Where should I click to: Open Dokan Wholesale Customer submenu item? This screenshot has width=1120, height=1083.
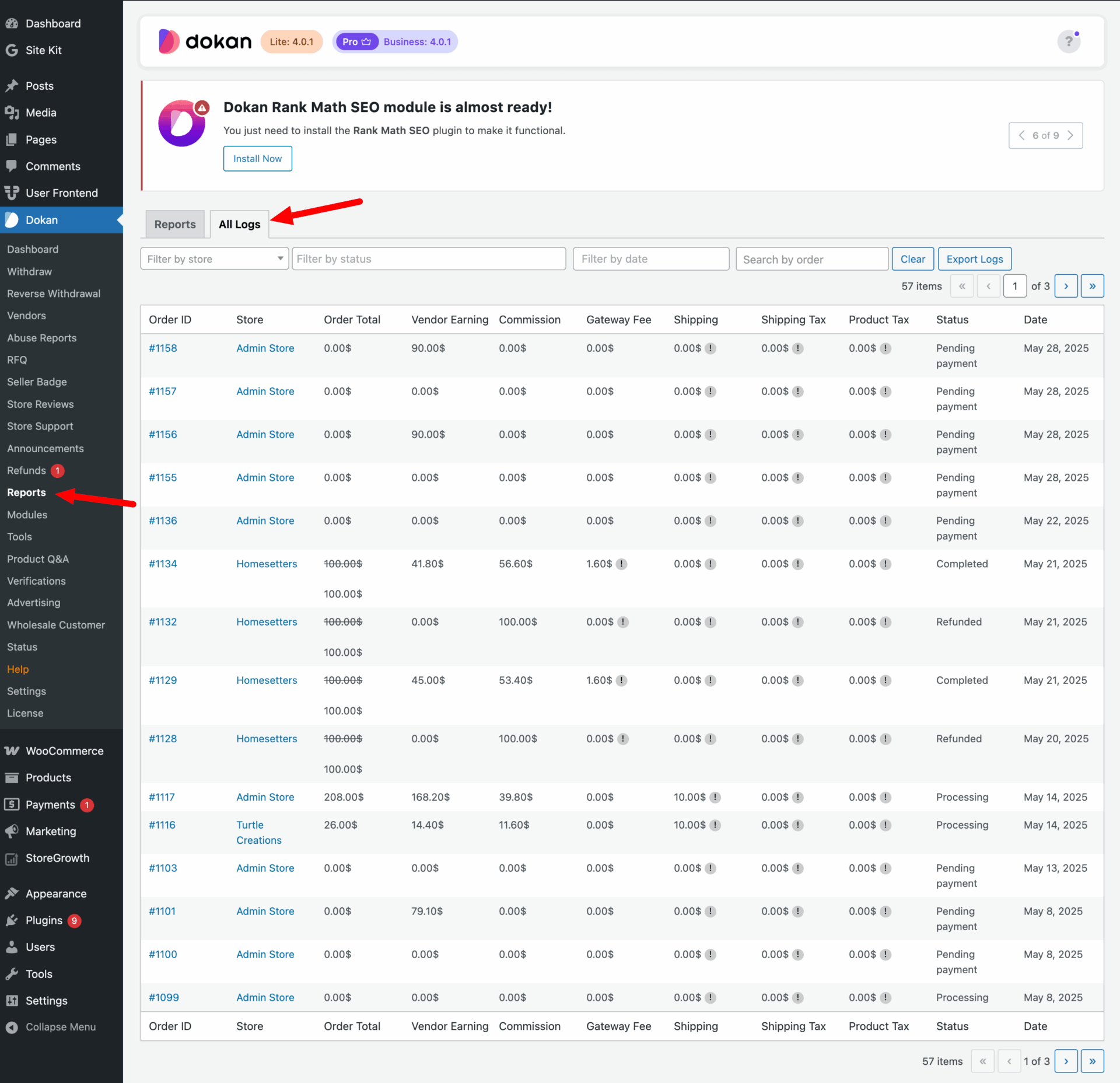point(56,625)
